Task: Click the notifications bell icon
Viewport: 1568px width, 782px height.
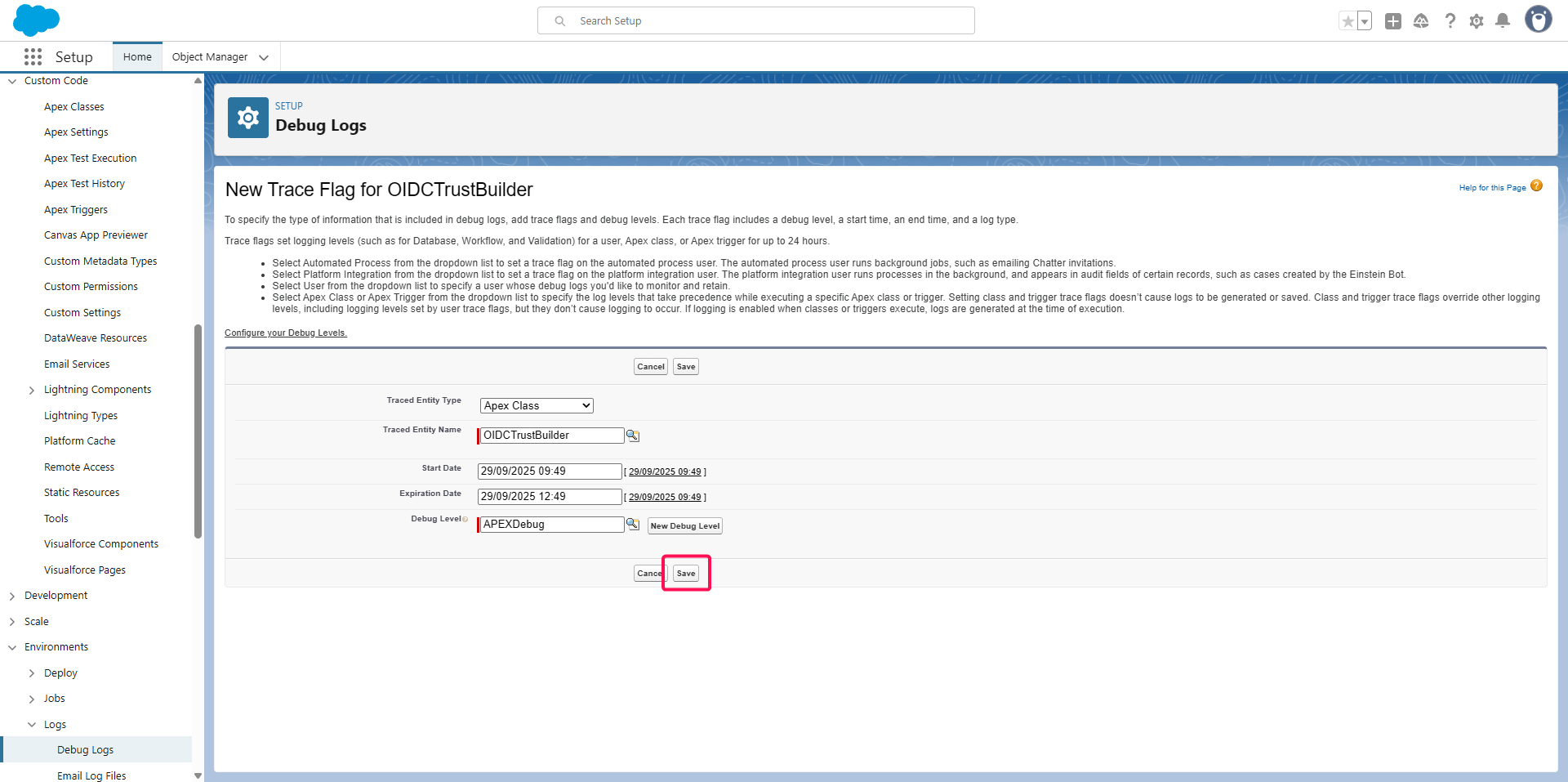Action: pyautogui.click(x=1502, y=21)
